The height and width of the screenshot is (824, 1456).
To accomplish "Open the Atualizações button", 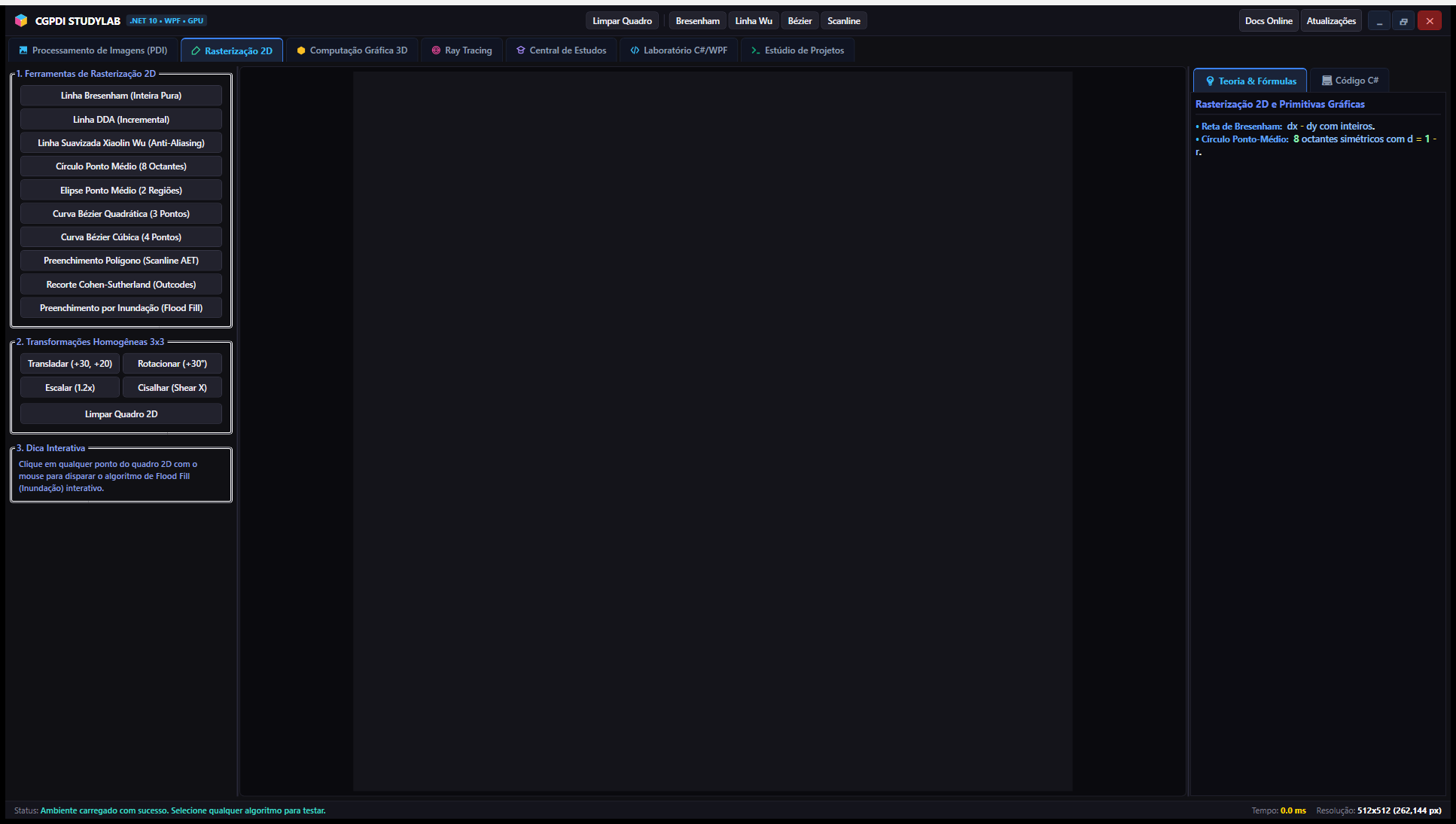I will 1331,21.
